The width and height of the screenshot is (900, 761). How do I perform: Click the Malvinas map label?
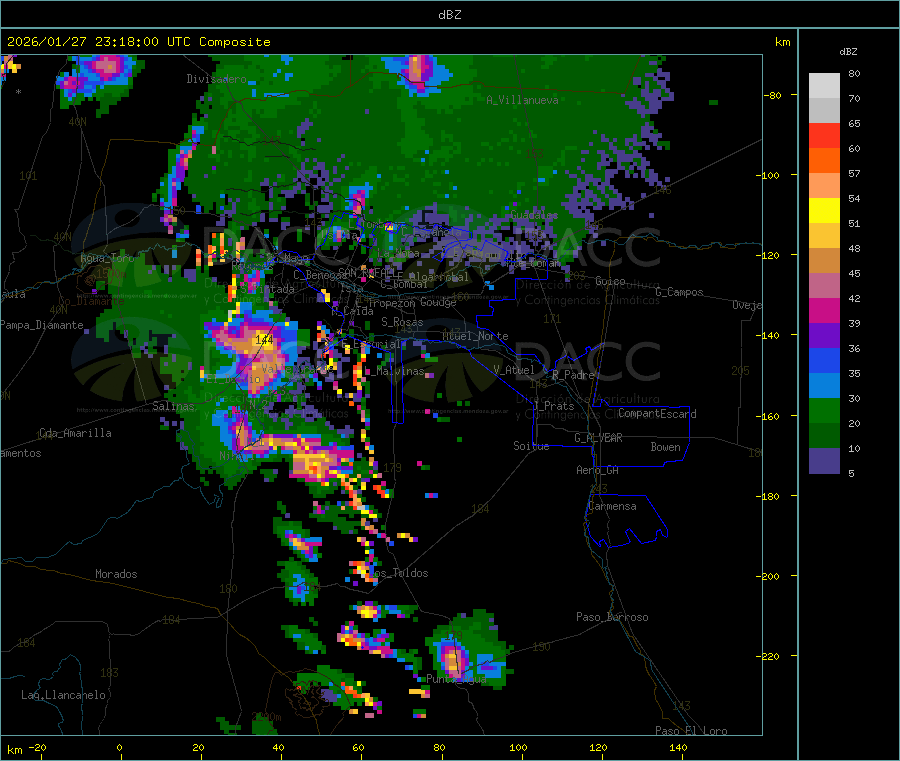pos(400,371)
